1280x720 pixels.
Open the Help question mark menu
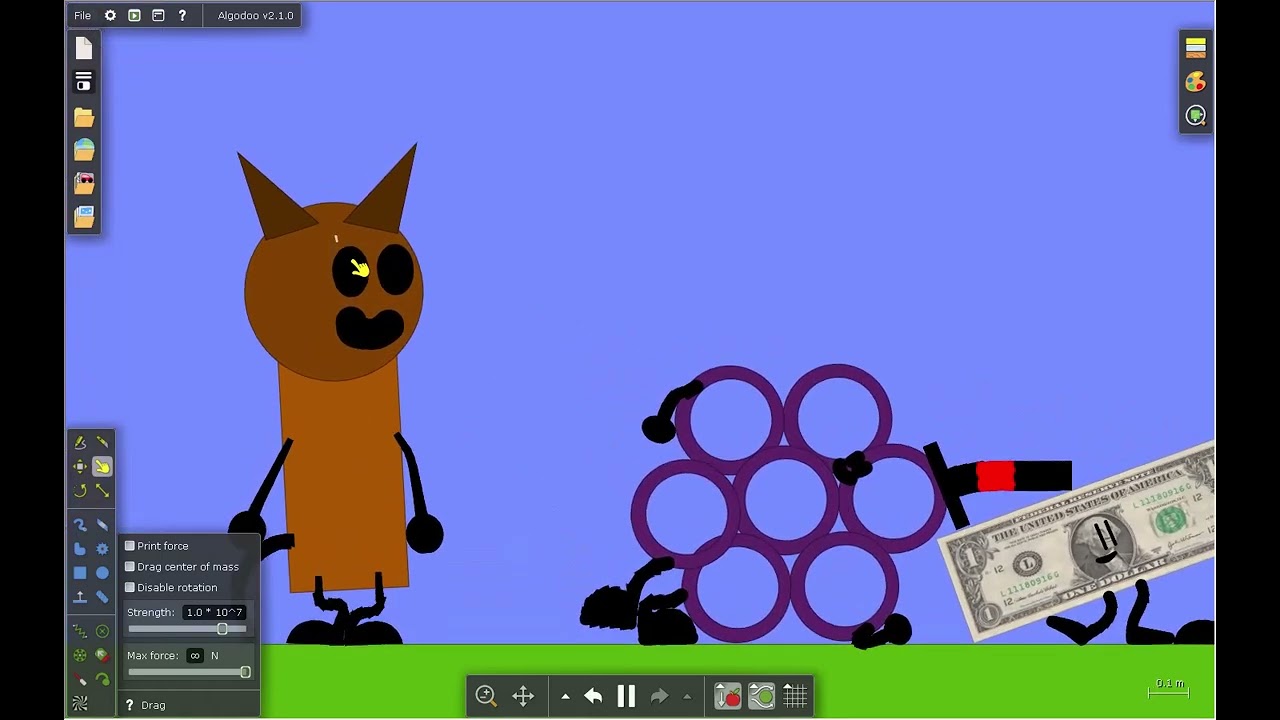[182, 16]
